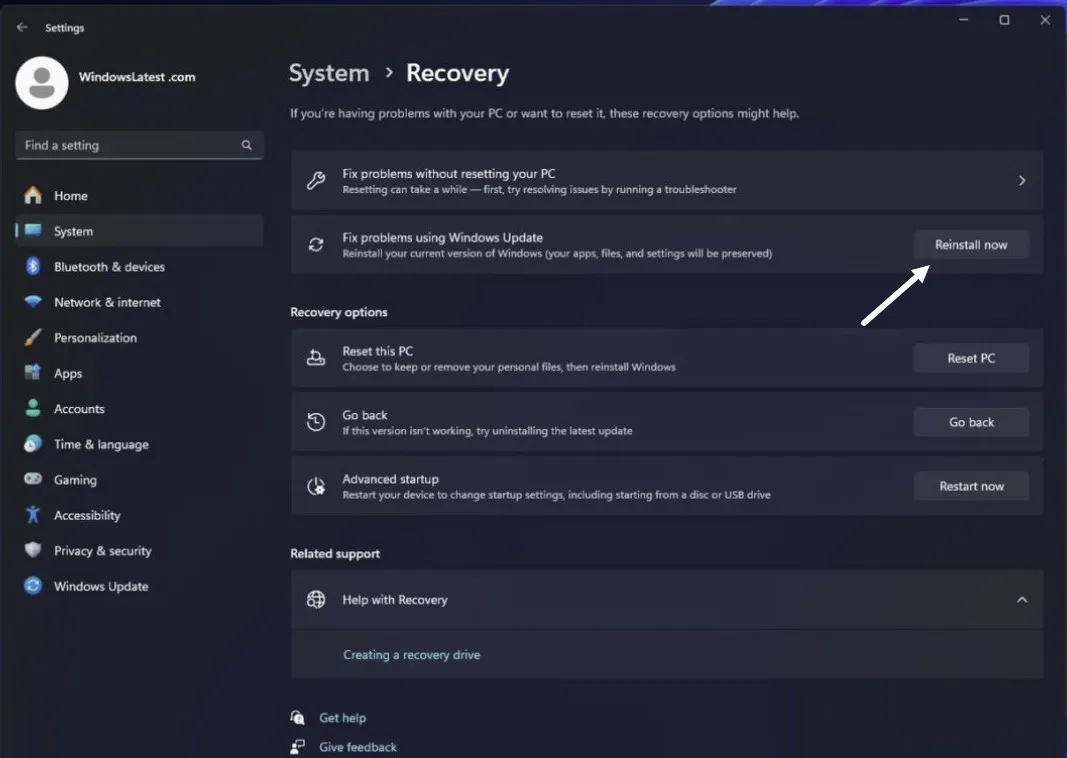Open Time & language settings

point(139,444)
